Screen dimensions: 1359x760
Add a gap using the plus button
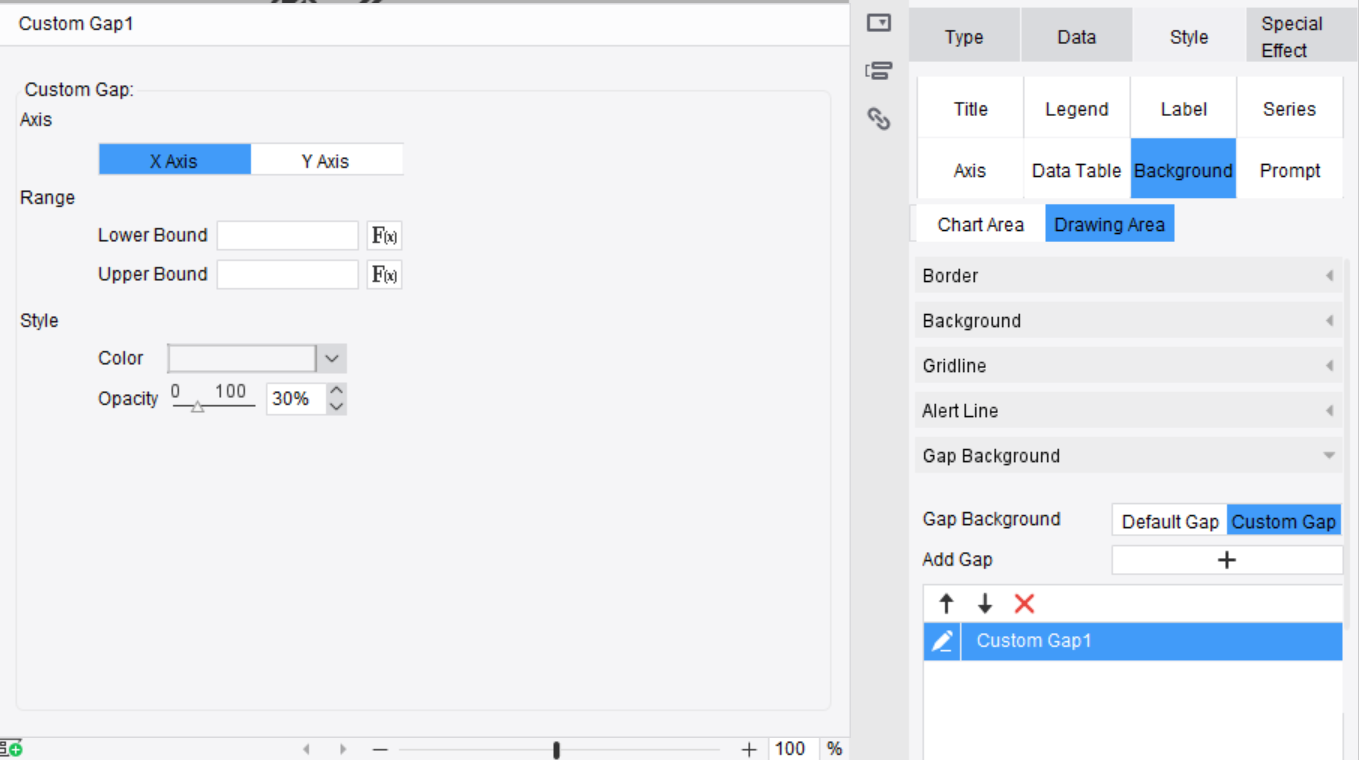[1227, 560]
